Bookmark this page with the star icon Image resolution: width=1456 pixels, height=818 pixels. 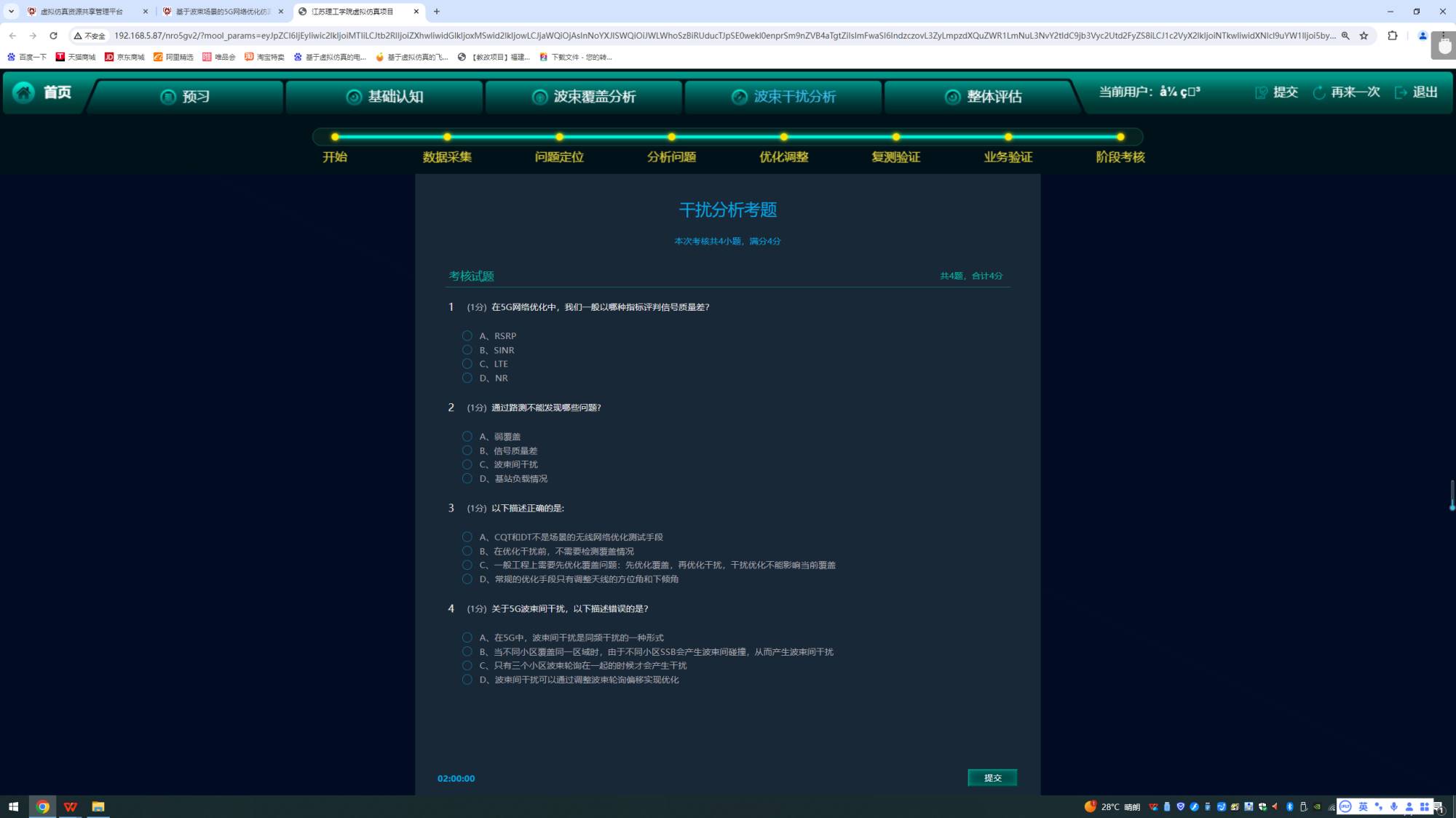1364,35
